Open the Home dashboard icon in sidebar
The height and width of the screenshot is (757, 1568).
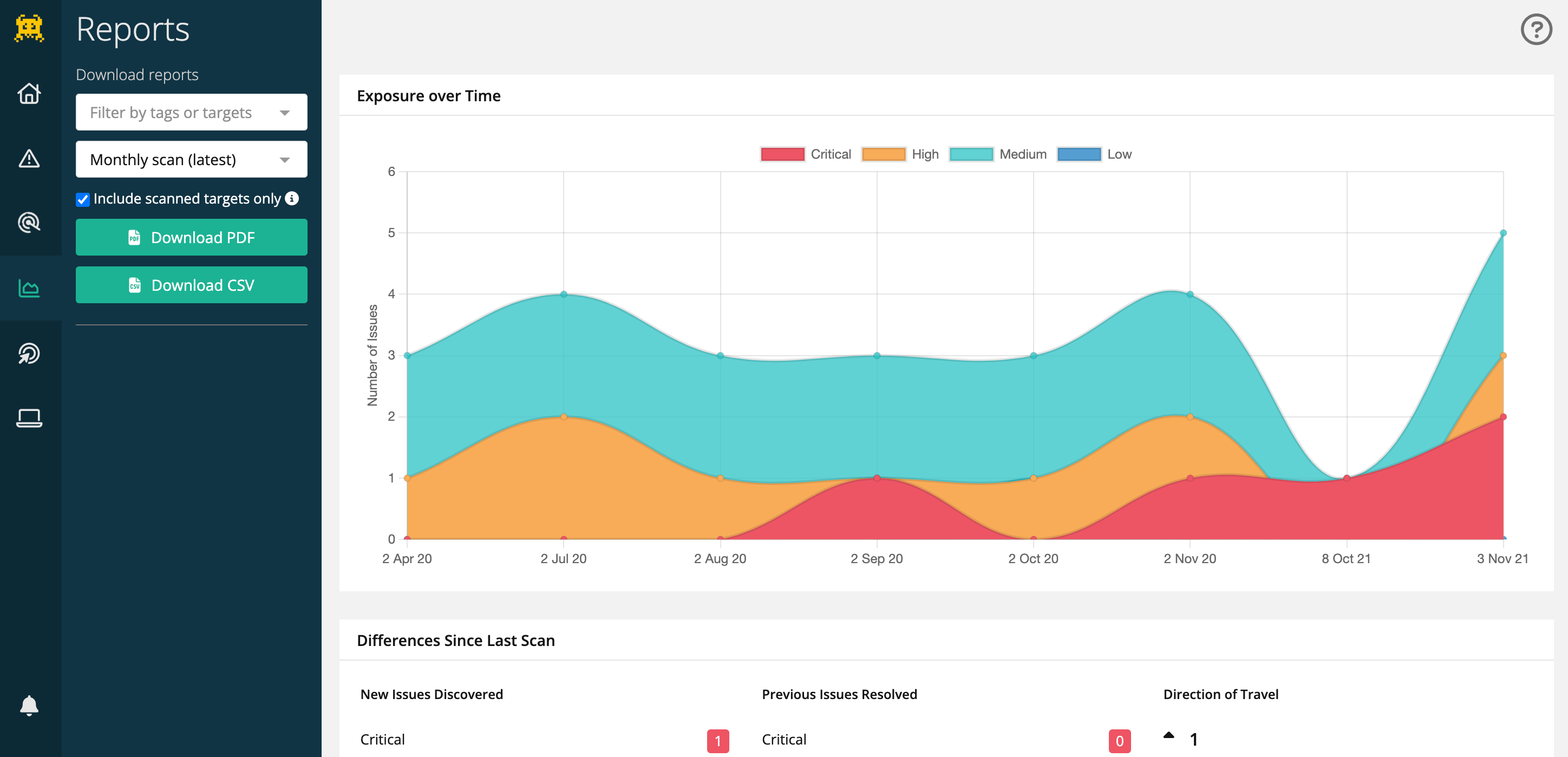coord(29,93)
